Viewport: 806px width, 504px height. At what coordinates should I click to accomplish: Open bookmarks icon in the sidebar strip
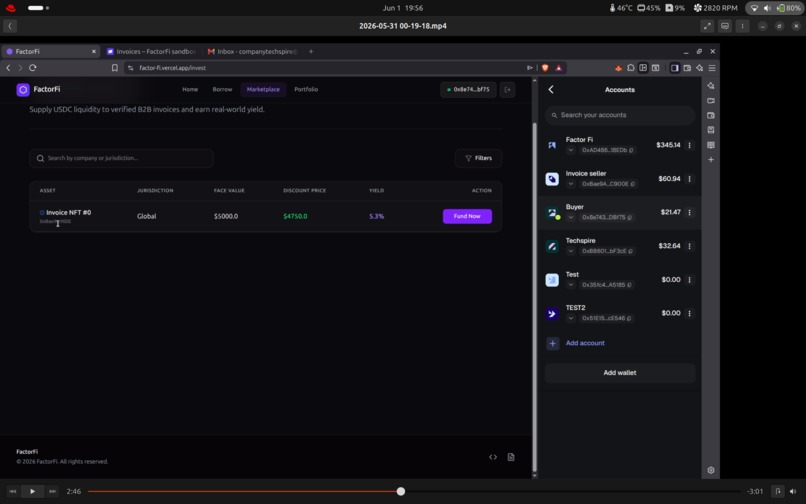click(x=711, y=130)
